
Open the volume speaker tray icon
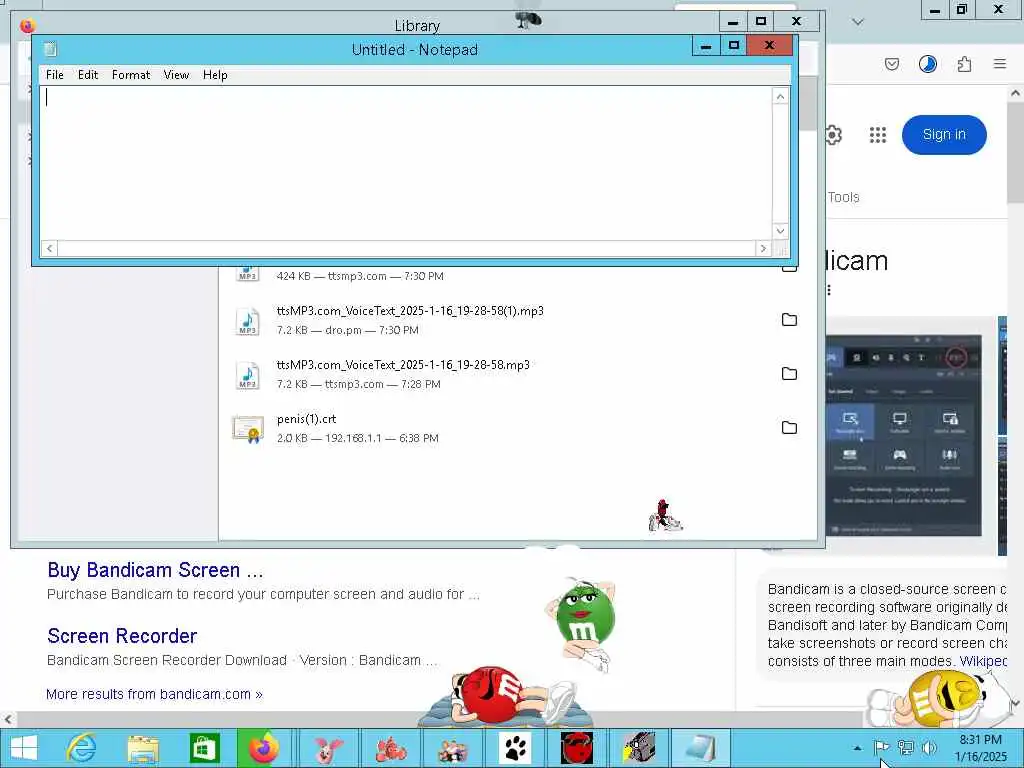(929, 747)
